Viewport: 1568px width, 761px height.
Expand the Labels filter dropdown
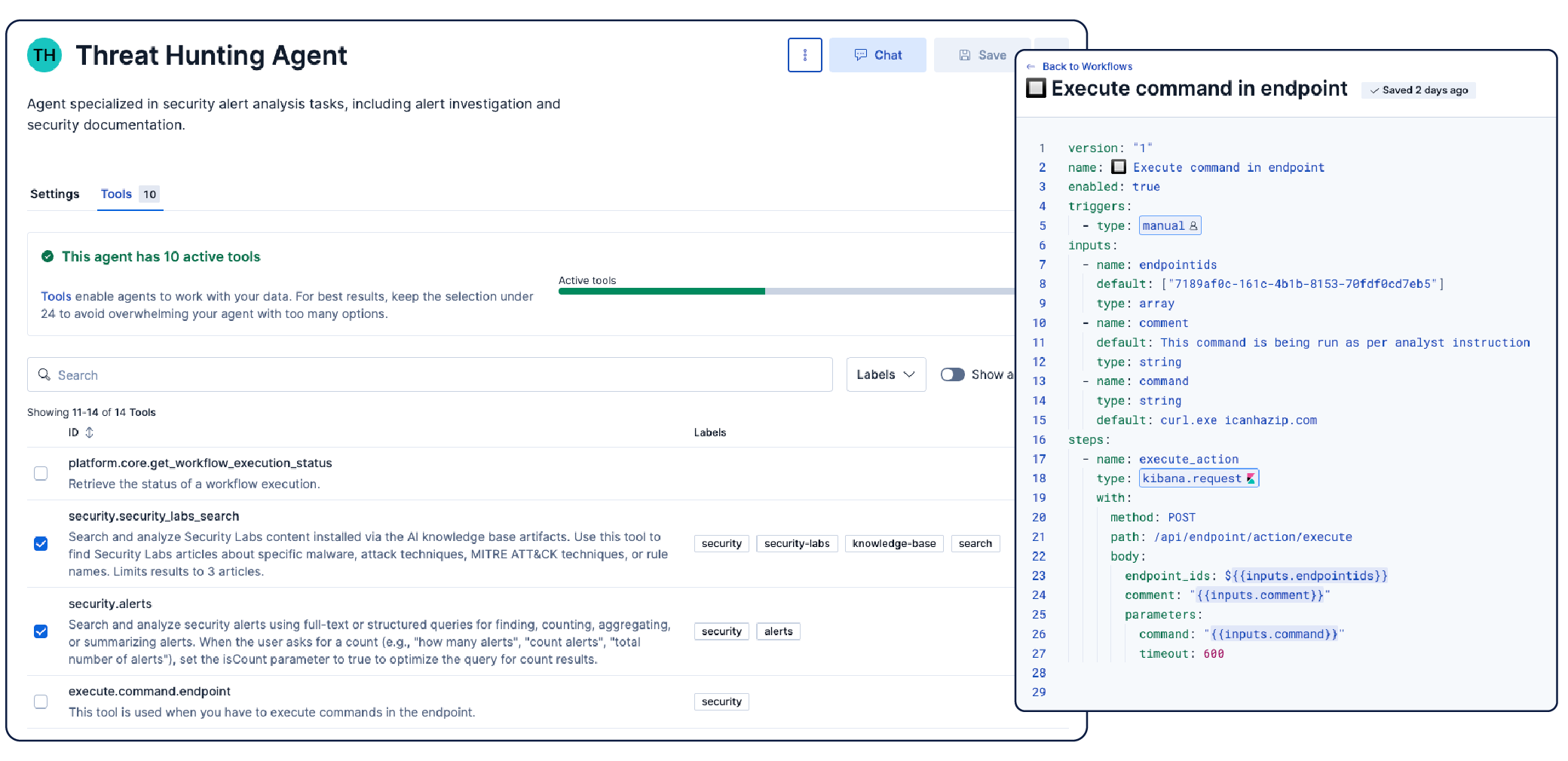(885, 374)
